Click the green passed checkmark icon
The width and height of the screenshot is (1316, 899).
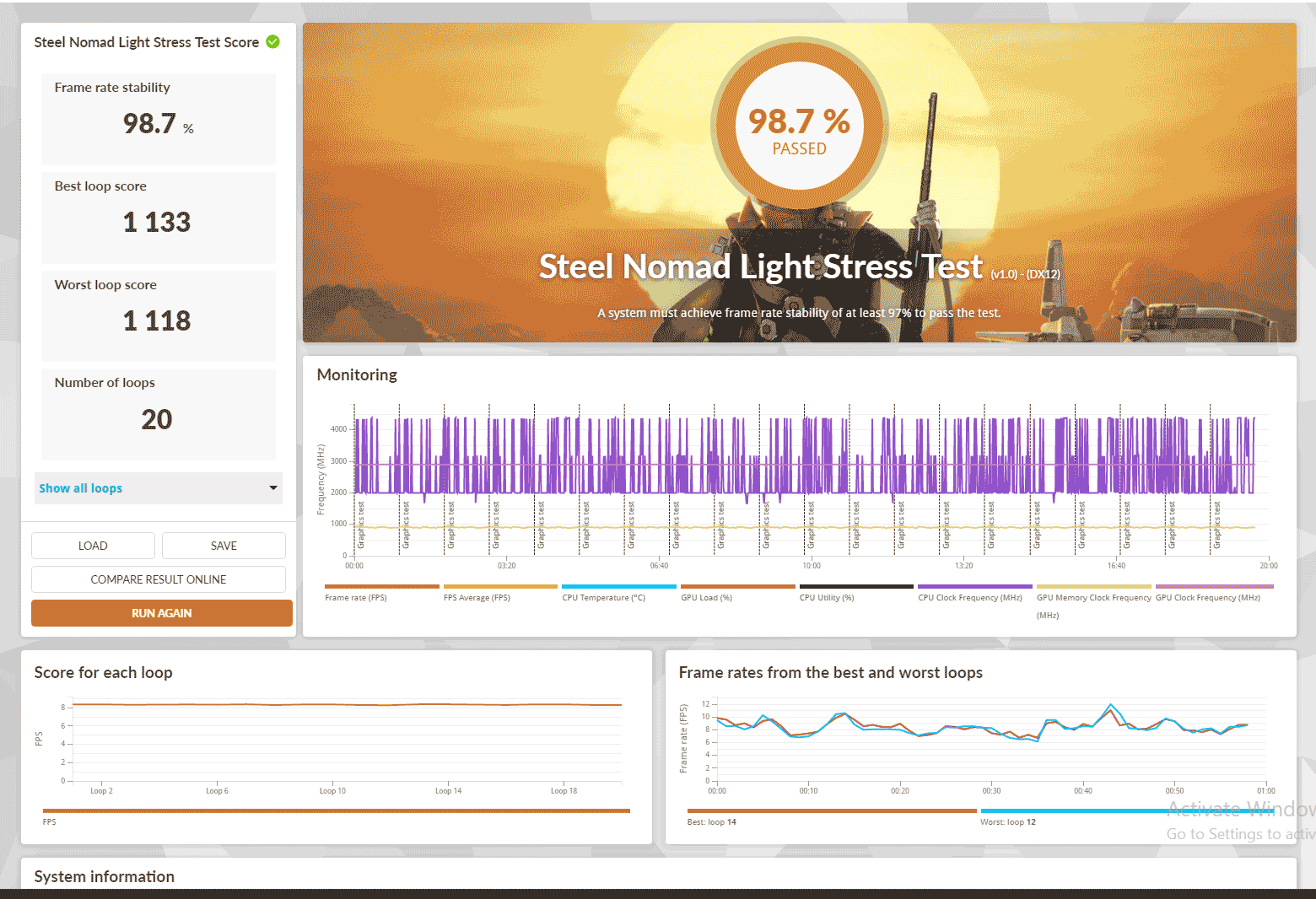coord(273,42)
